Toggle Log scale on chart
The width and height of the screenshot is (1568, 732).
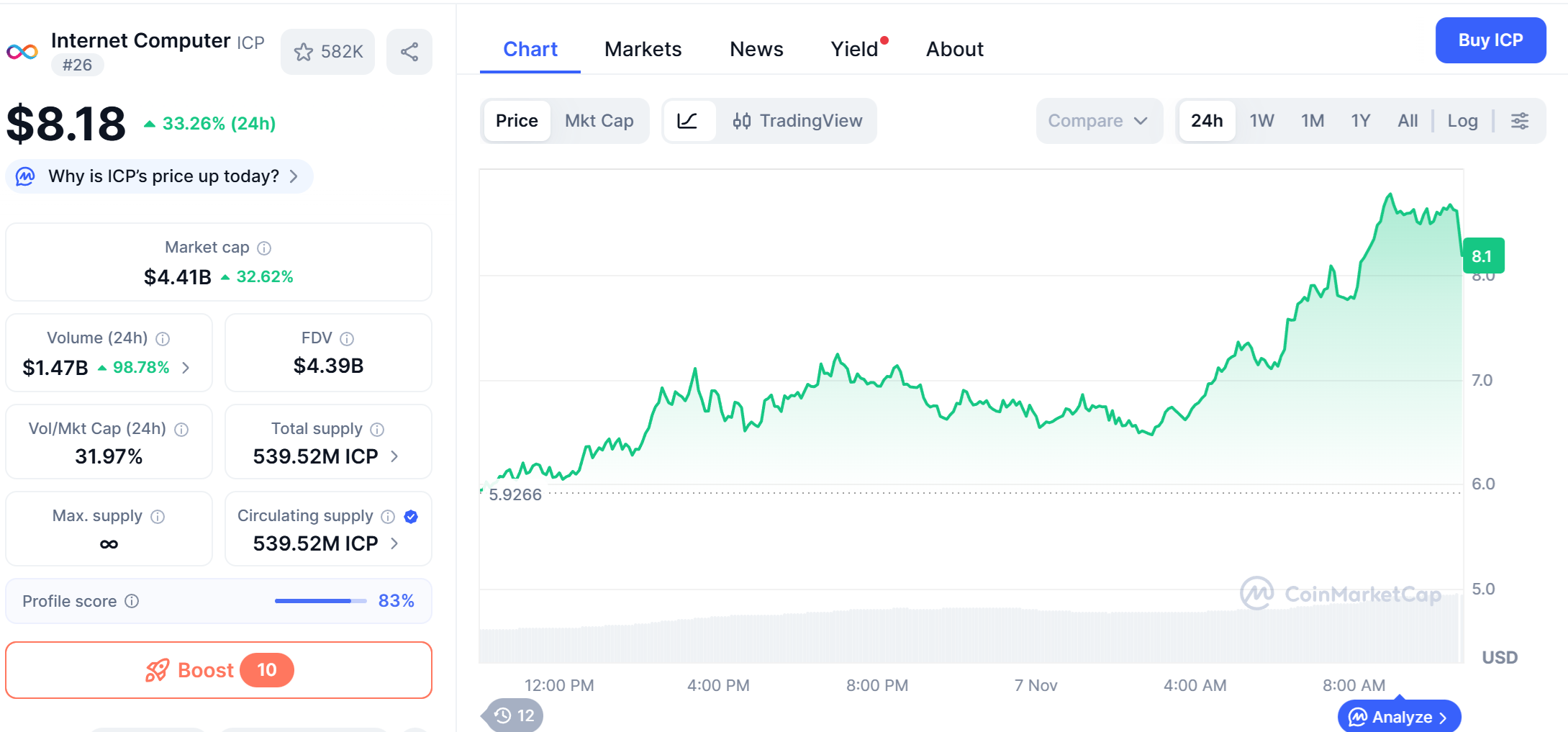[x=1462, y=121]
